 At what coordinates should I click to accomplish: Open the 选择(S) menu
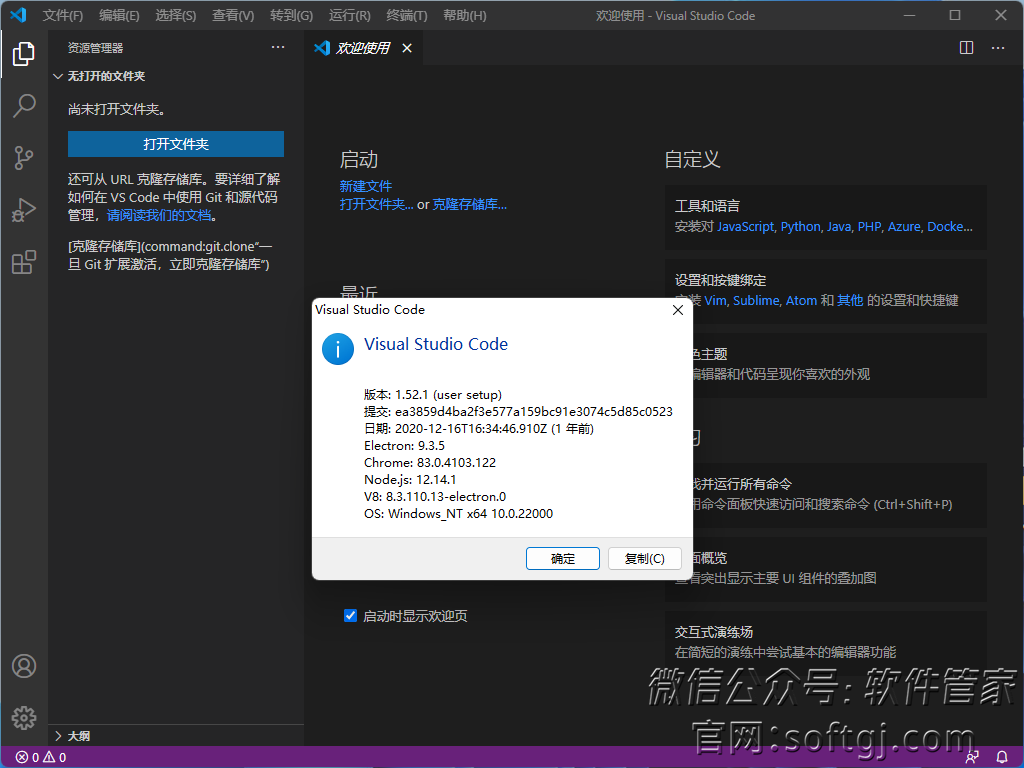point(176,15)
